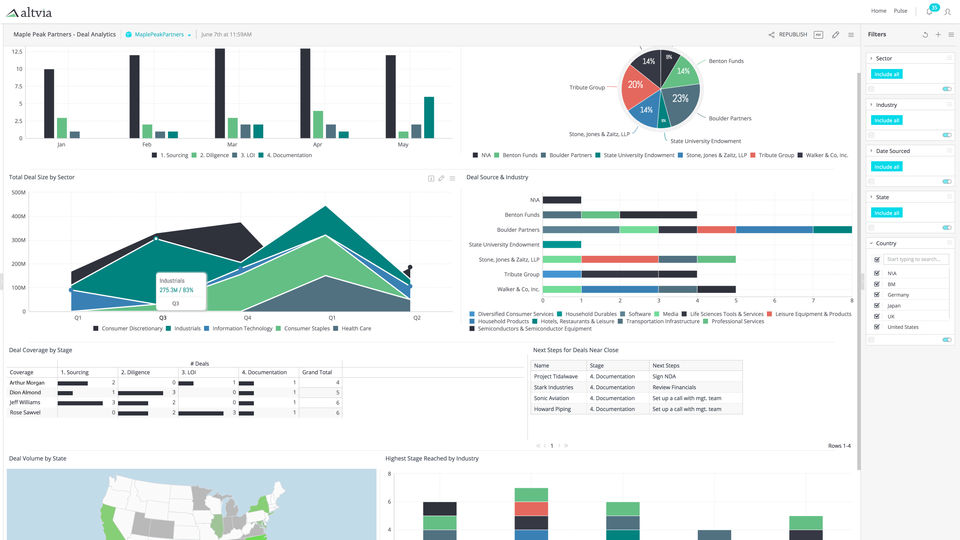The width and height of the screenshot is (960, 540).
Task: Open the MaplePeakPartners dropdown
Action: 159,35
